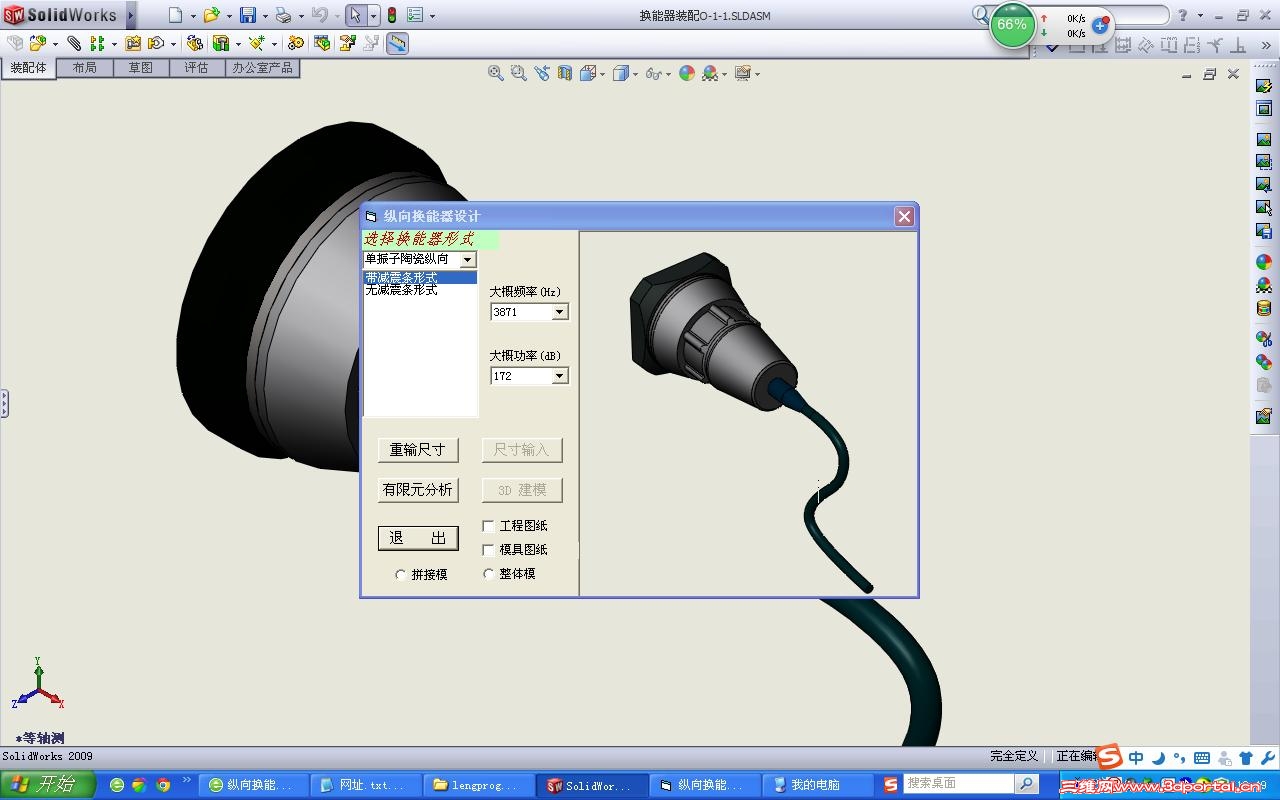Open the 大概功率 (dB) dropdown showing 172
Viewport: 1280px width, 800px height.
click(x=560, y=376)
